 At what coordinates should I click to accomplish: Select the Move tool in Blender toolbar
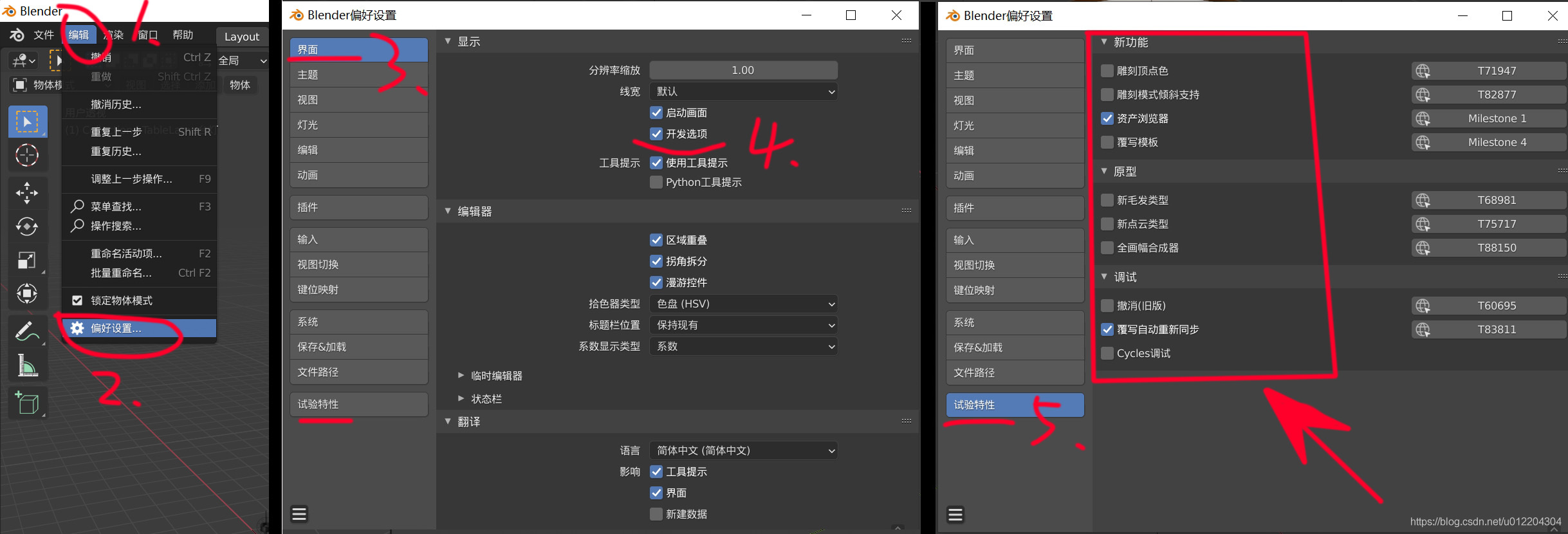point(28,193)
